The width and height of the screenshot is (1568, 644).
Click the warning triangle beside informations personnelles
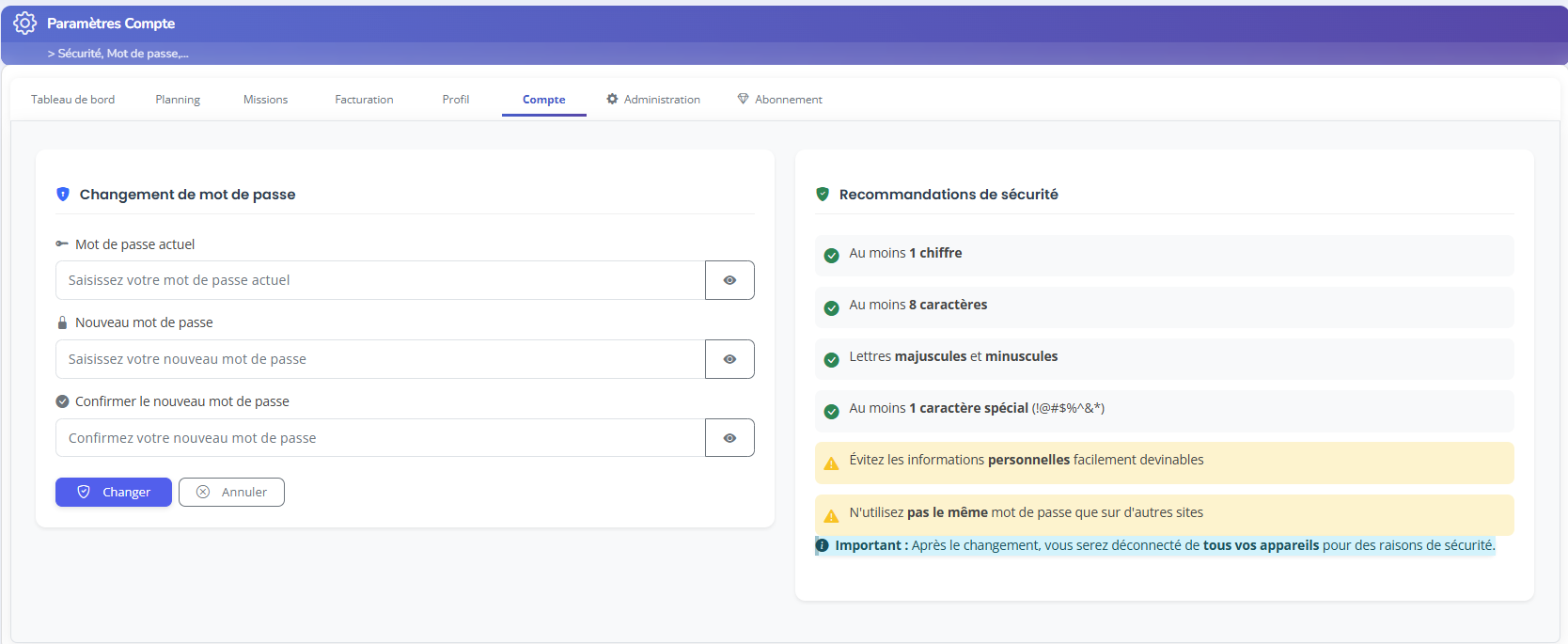point(831,463)
